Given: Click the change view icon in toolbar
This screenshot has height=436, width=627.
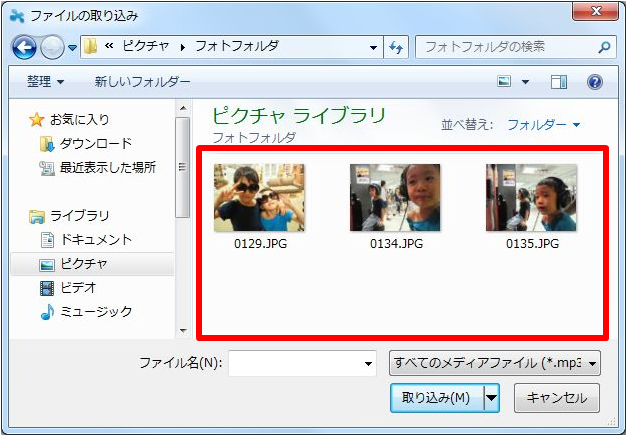Looking at the screenshot, I should click(505, 81).
